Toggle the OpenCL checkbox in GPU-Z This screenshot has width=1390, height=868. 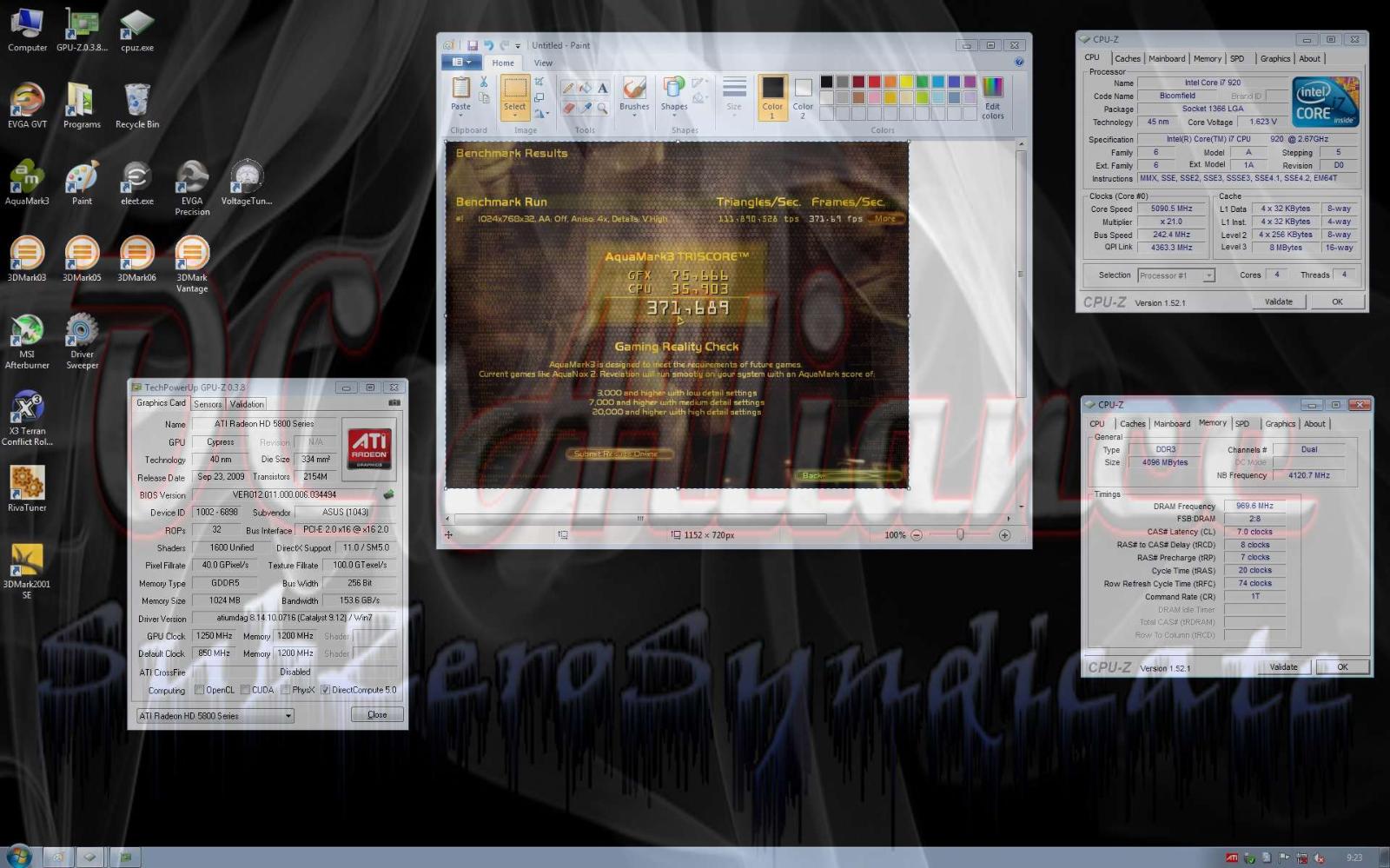click(200, 690)
